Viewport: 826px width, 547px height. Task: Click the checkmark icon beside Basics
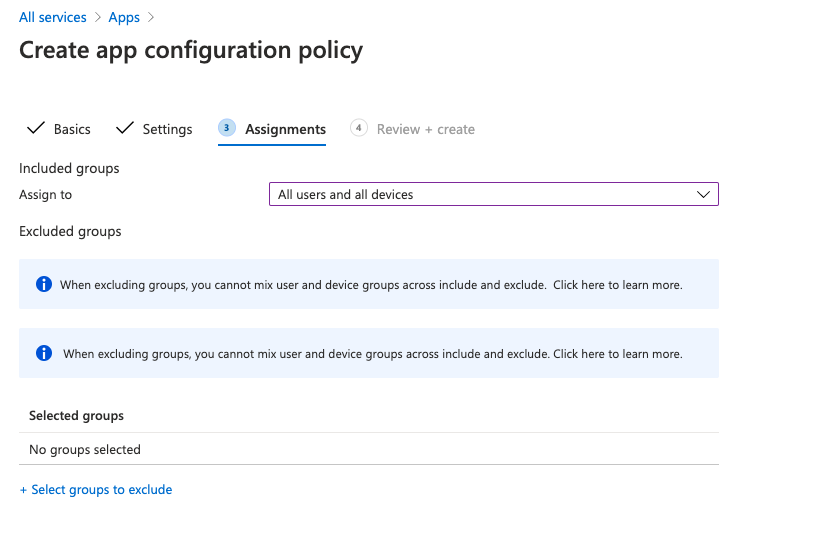[x=35, y=129]
